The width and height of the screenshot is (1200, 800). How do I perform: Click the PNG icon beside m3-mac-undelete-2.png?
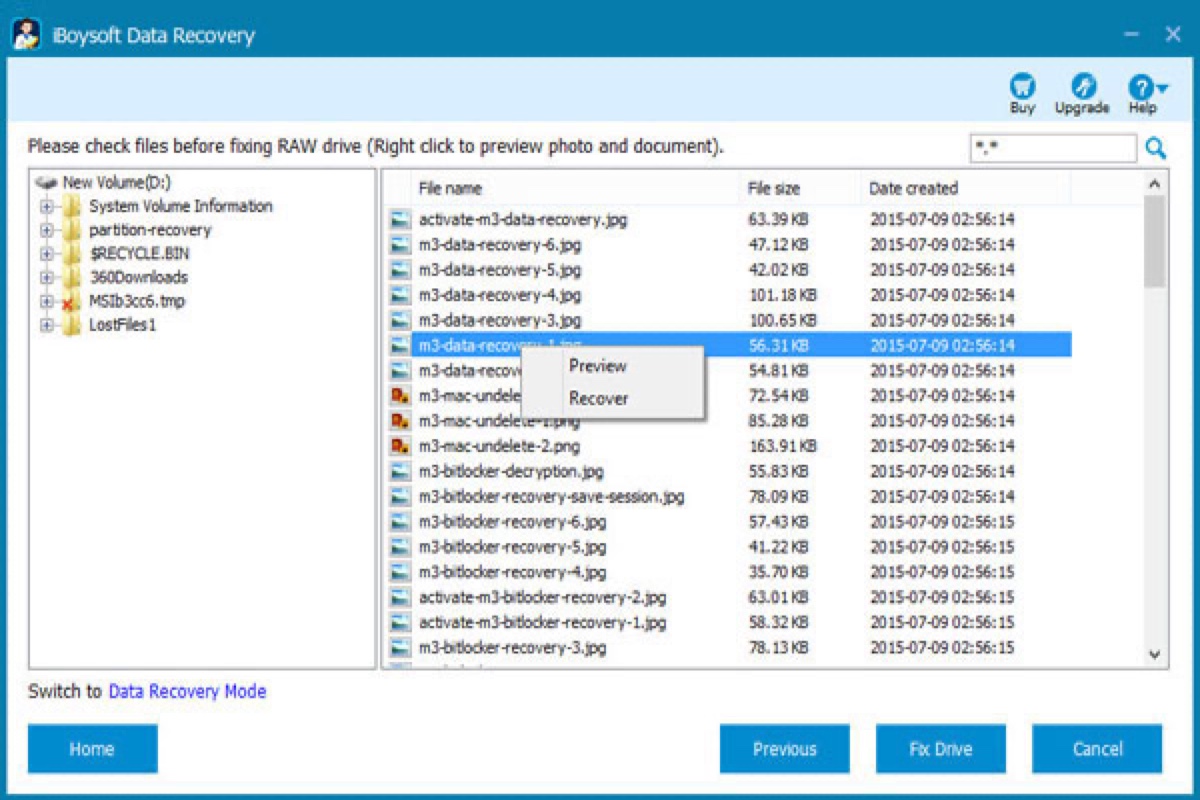[400, 446]
